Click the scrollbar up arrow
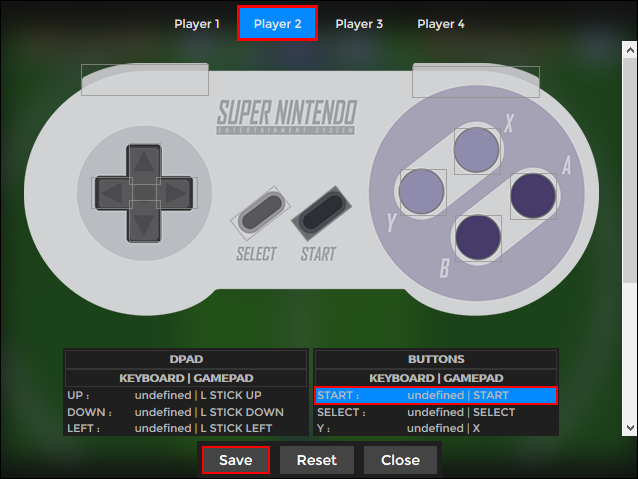Screen dimensions: 638x479 [630, 50]
